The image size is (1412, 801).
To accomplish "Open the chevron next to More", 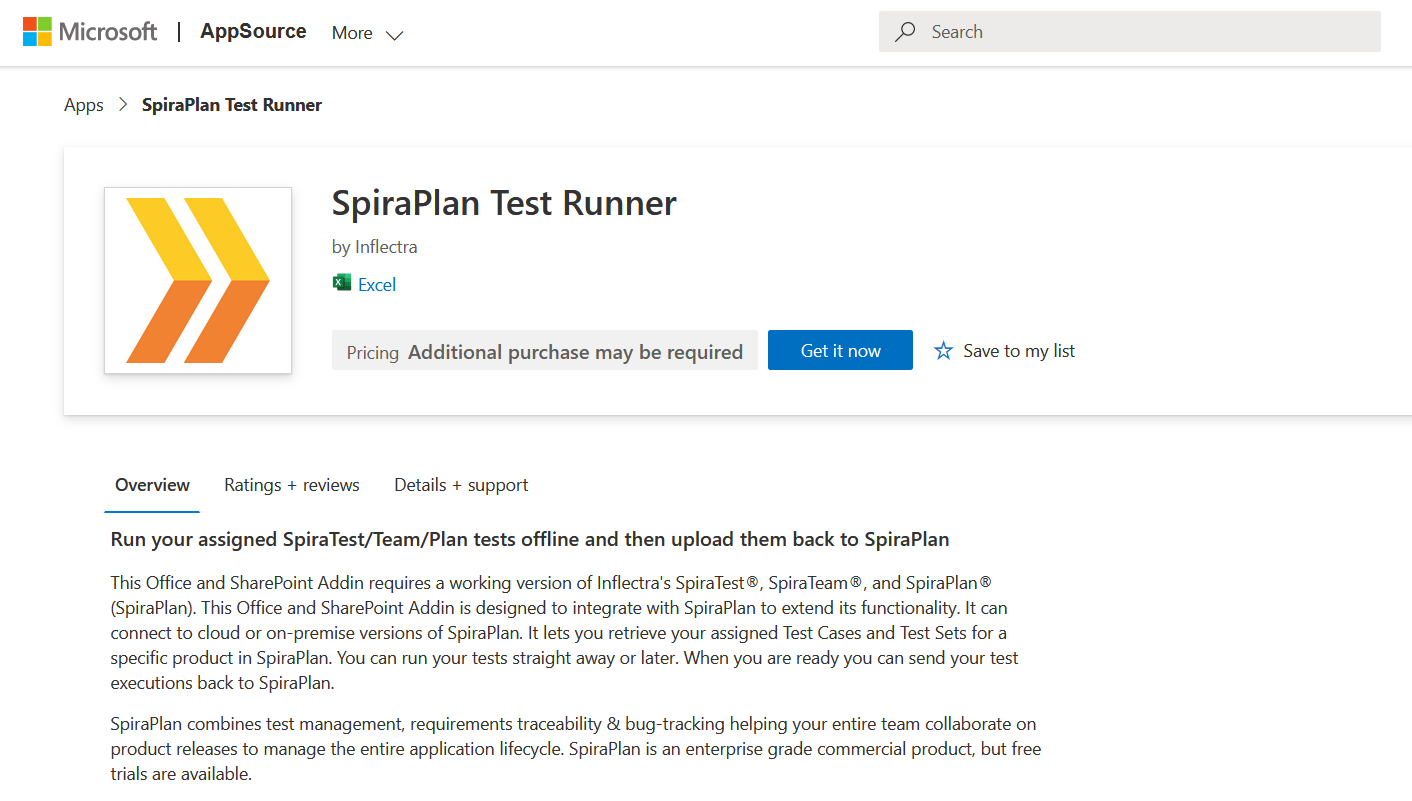I will tap(395, 34).
